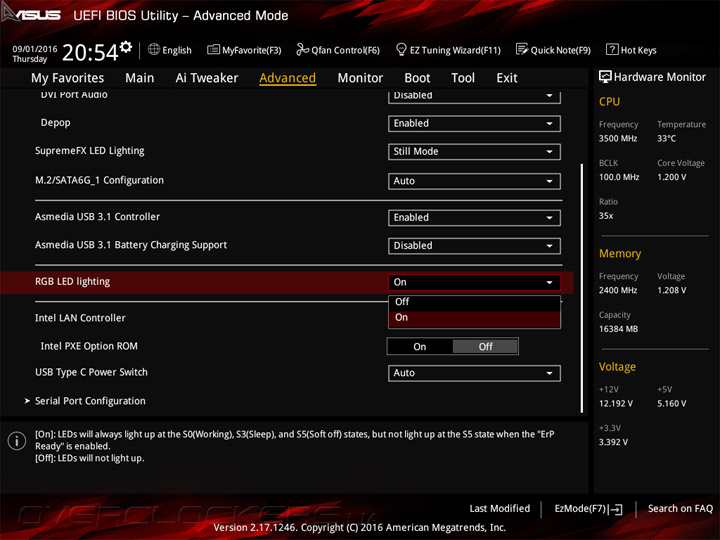Show Hot Keys question mark icon
Image resolution: width=720 pixels, height=540 pixels.
click(x=612, y=49)
